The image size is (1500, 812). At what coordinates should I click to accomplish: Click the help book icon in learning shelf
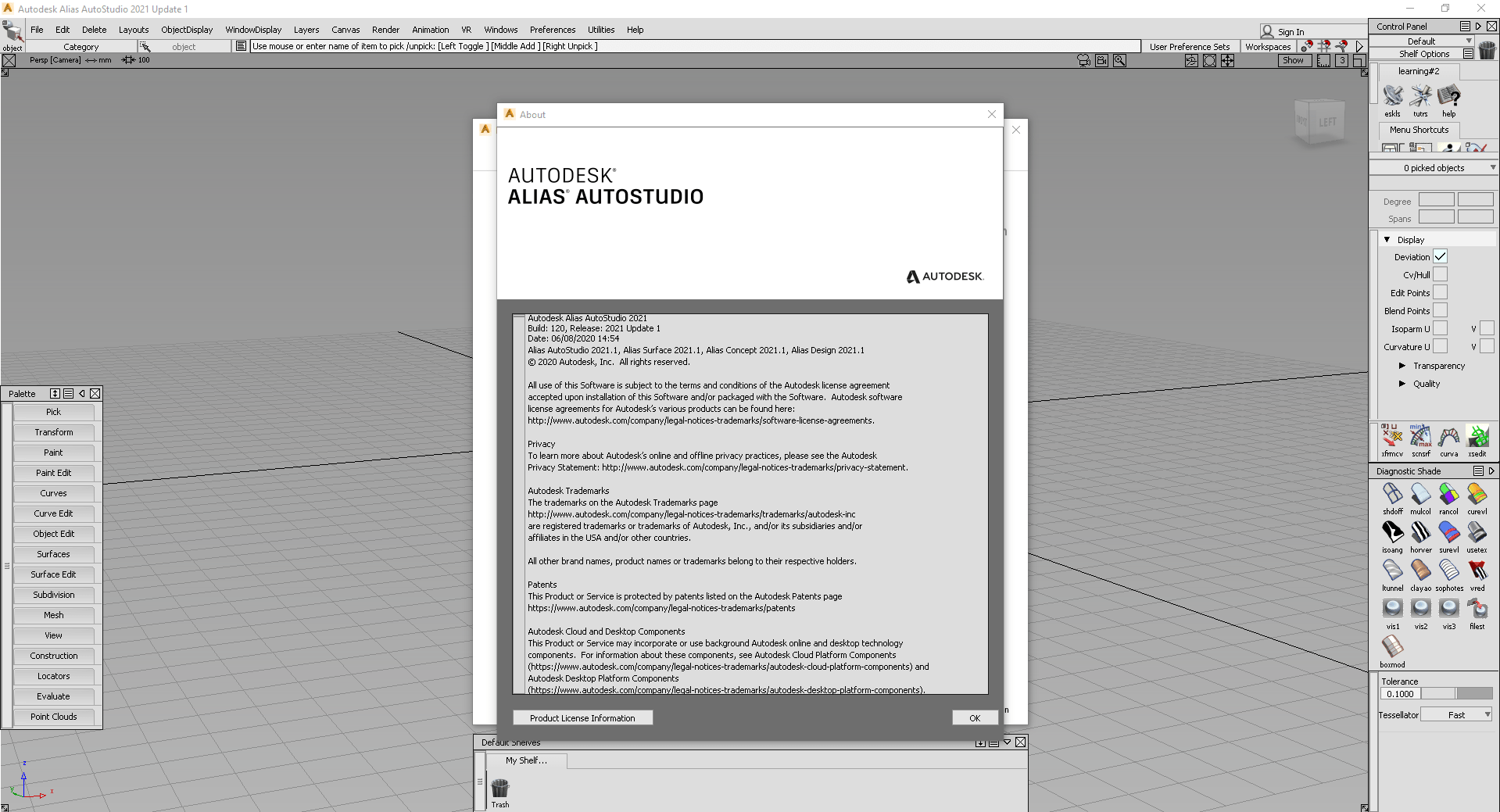(x=1448, y=97)
